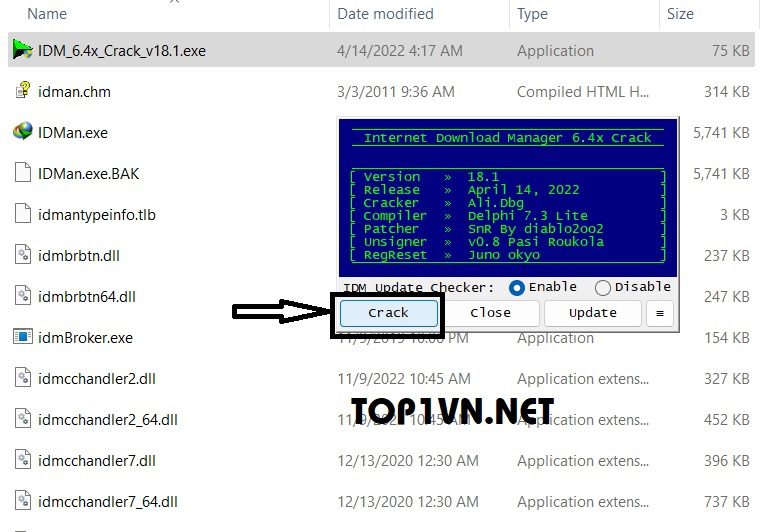Image resolution: width=760 pixels, height=532 pixels.
Task: Sort files by the Type column header
Action: coord(532,14)
